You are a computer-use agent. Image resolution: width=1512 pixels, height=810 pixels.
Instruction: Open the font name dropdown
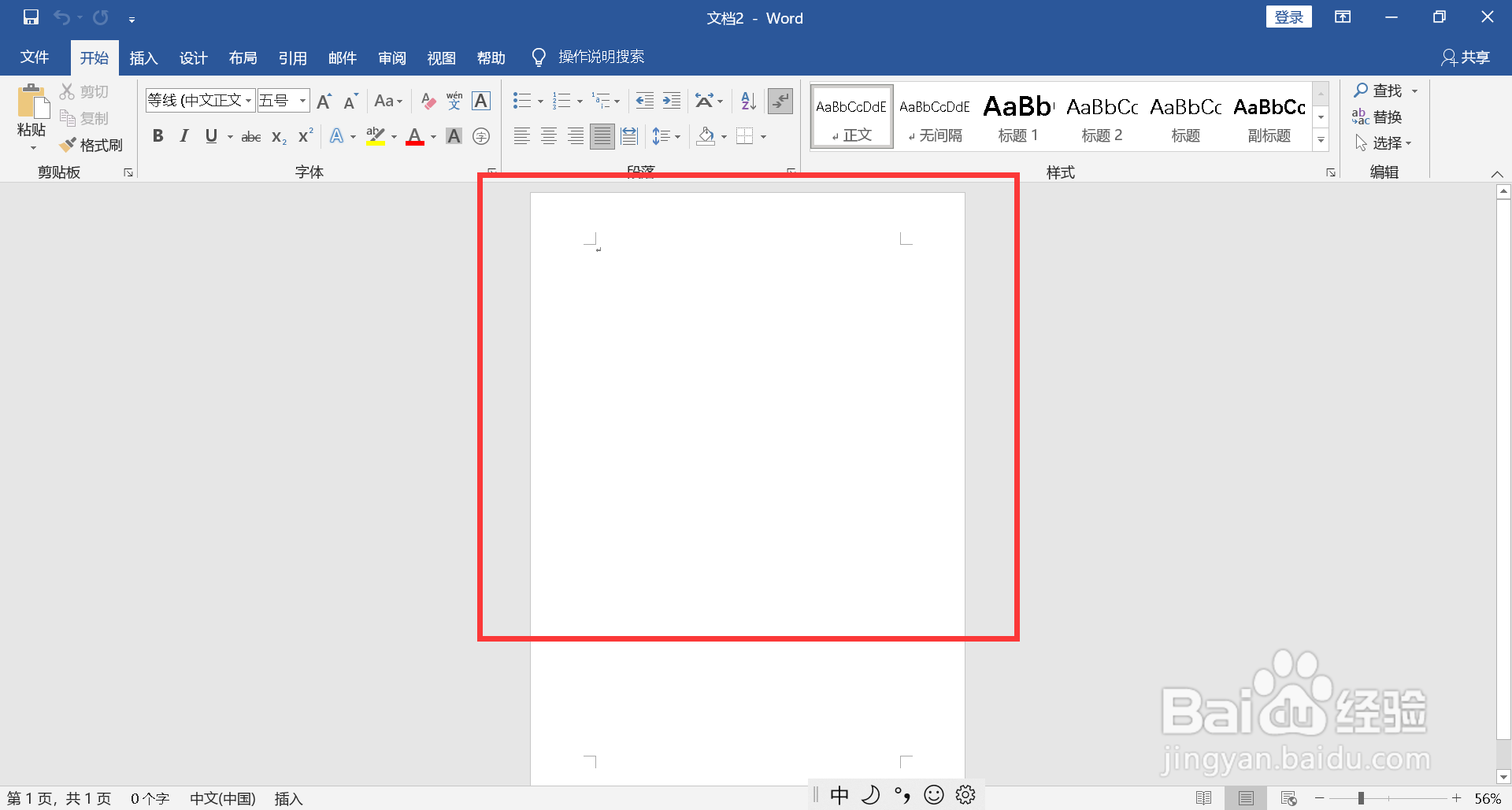248,101
